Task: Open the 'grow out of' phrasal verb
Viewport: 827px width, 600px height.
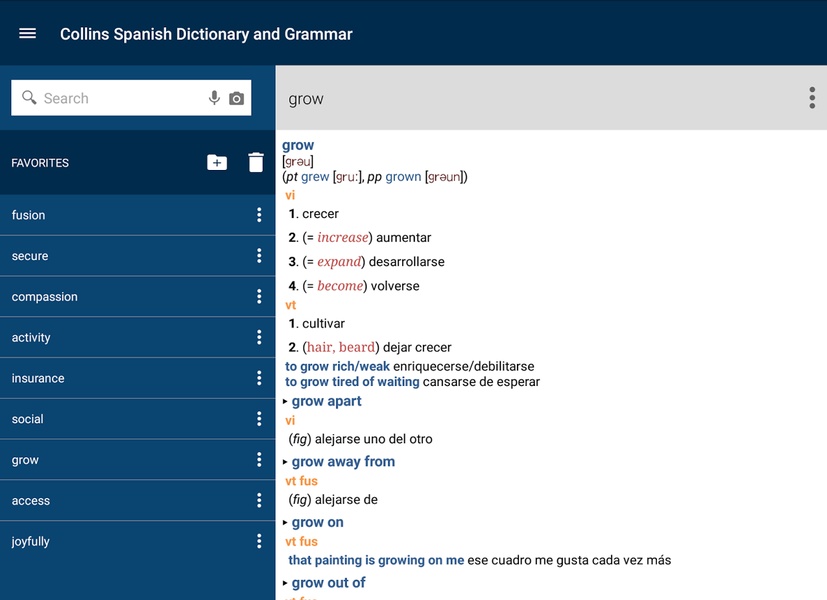Action: click(329, 583)
